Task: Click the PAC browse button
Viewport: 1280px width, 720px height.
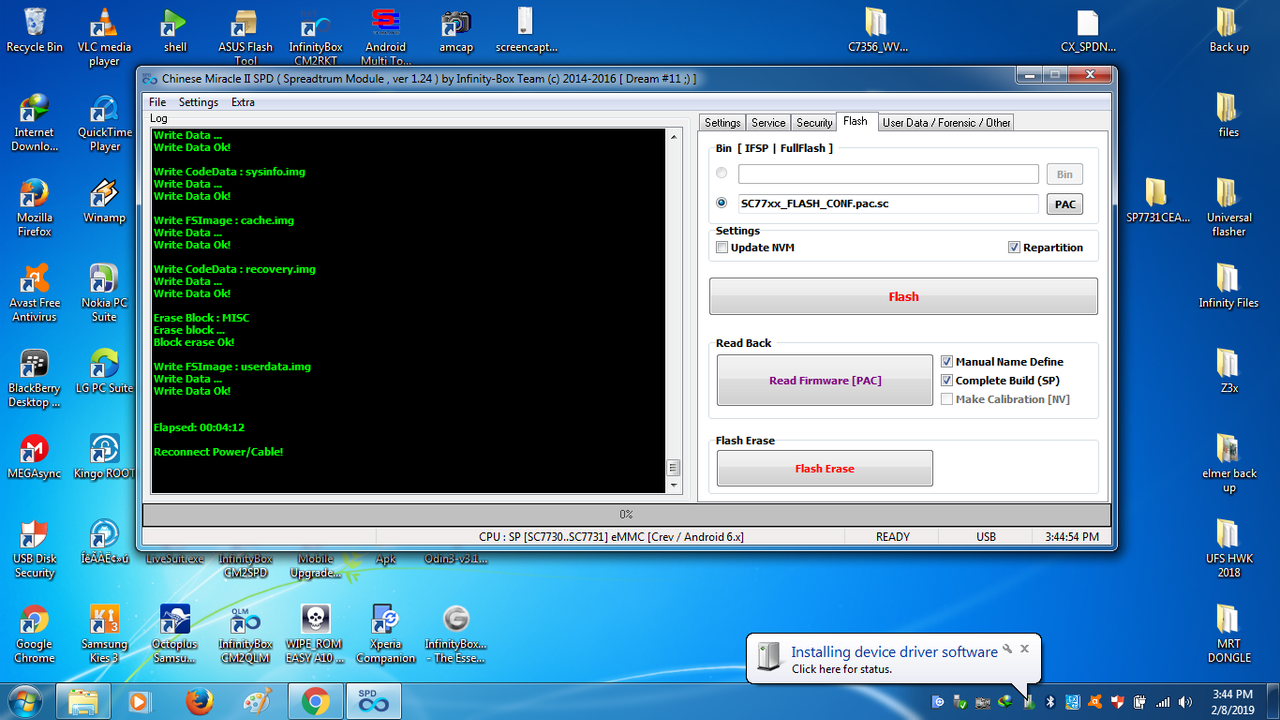Action: click(x=1065, y=204)
